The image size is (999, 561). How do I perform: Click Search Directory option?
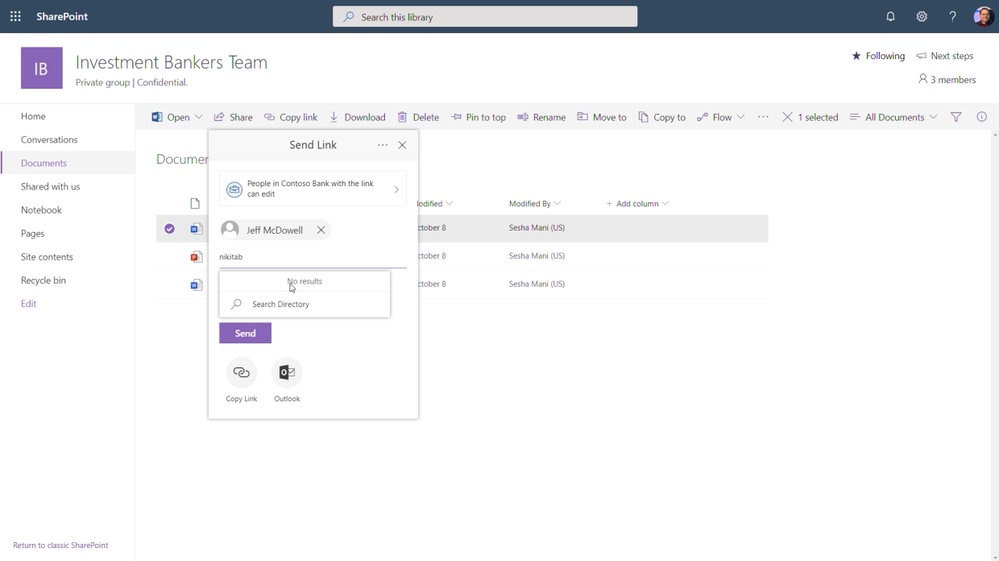305,304
